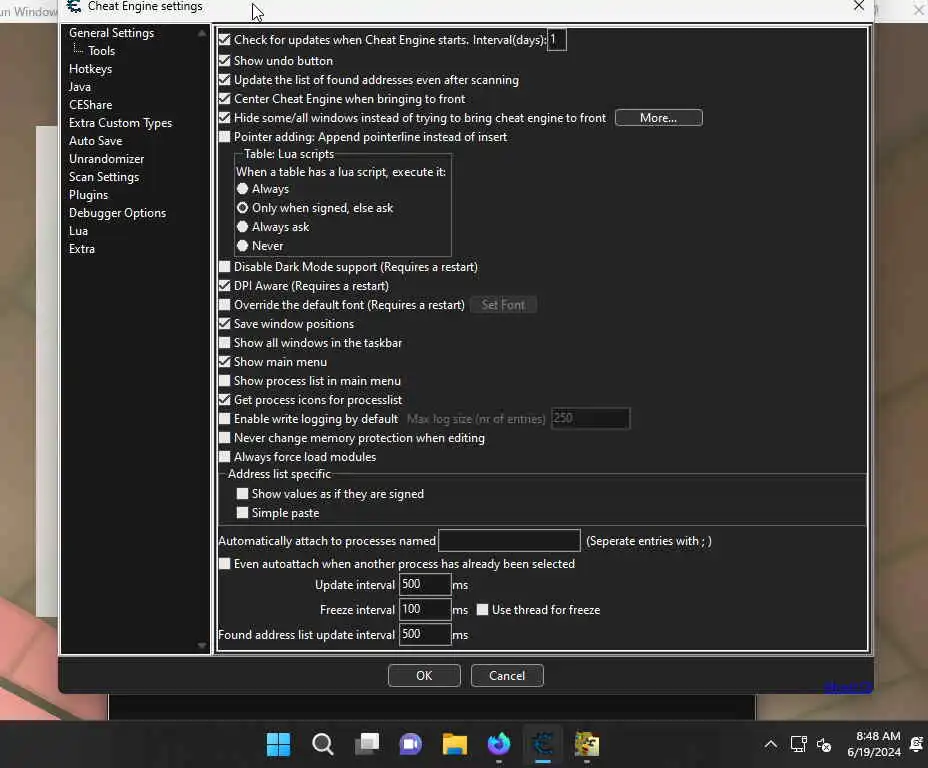Open the network status tray icon
The width and height of the screenshot is (928, 768).
coord(798,744)
